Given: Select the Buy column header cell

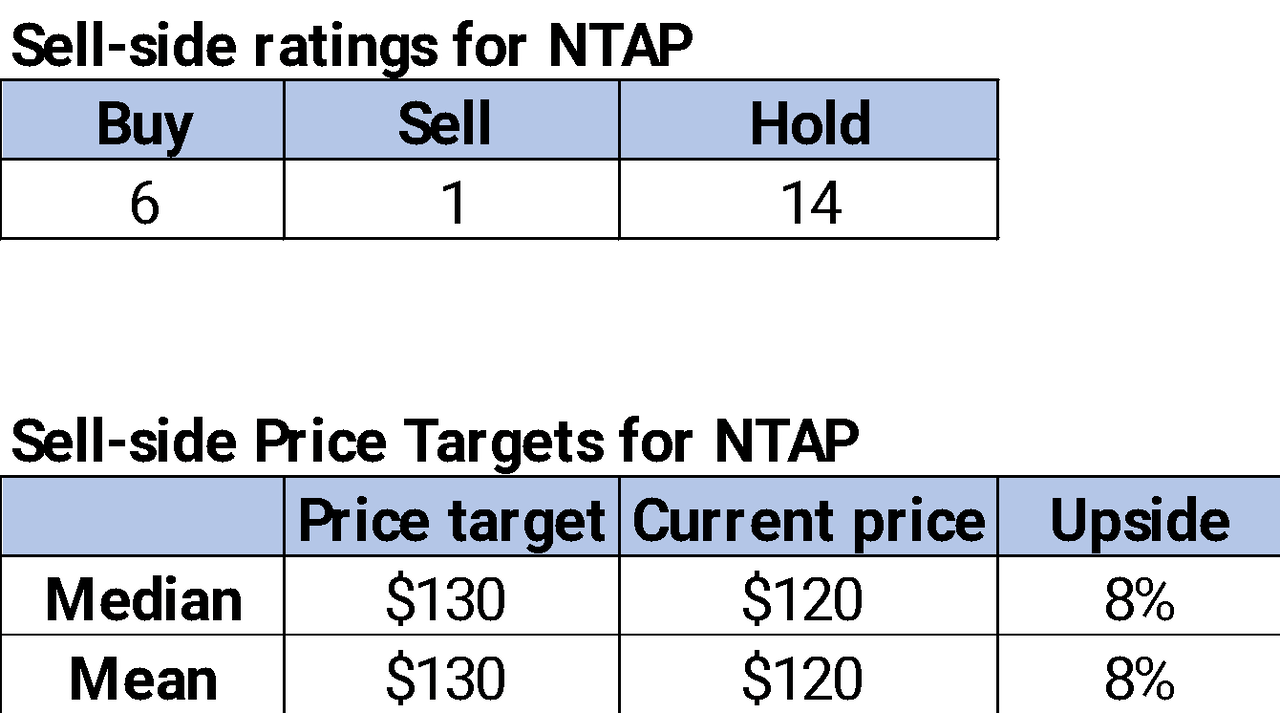Looking at the screenshot, I should point(143,122).
